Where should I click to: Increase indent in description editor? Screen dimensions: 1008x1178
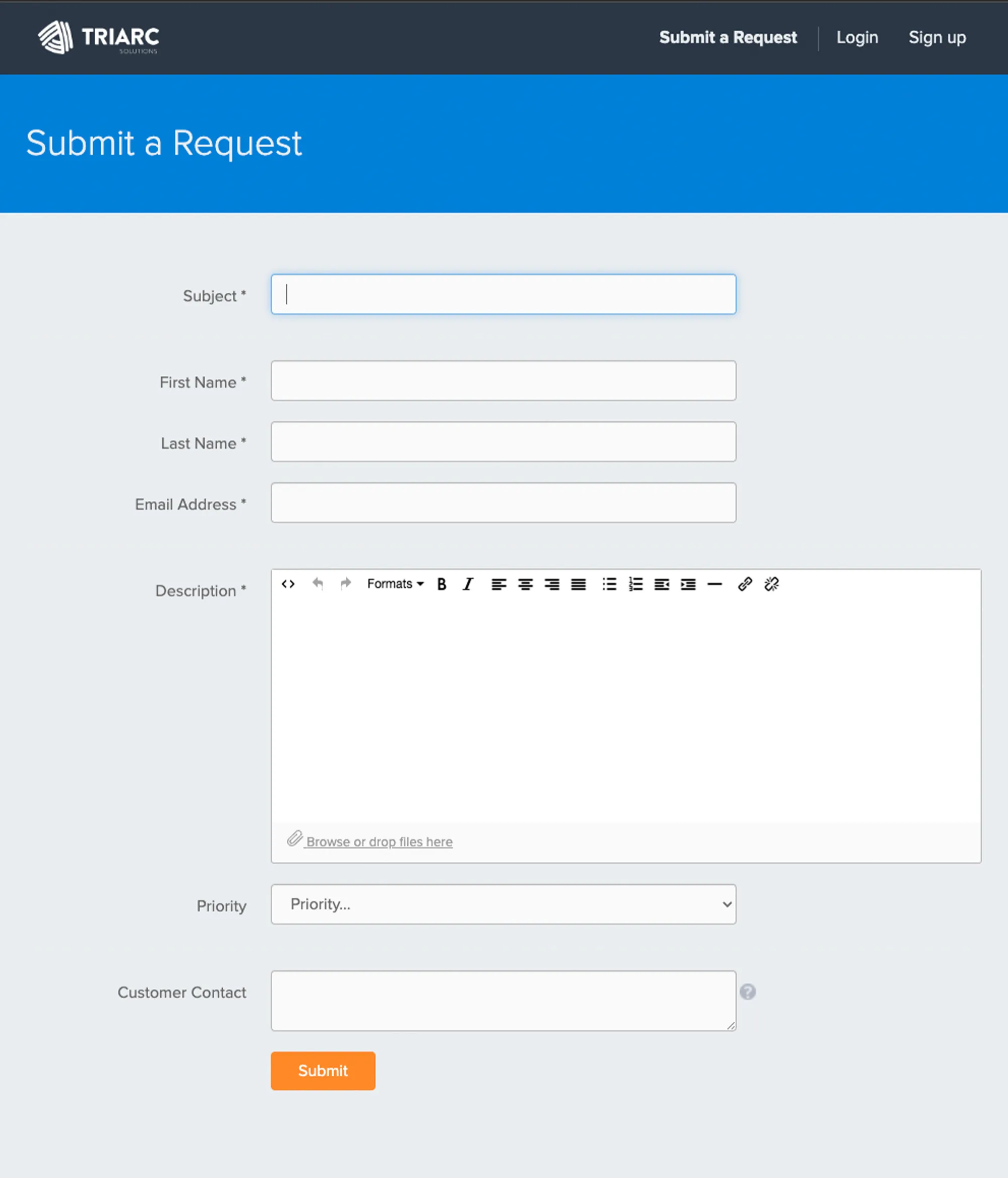tap(688, 584)
